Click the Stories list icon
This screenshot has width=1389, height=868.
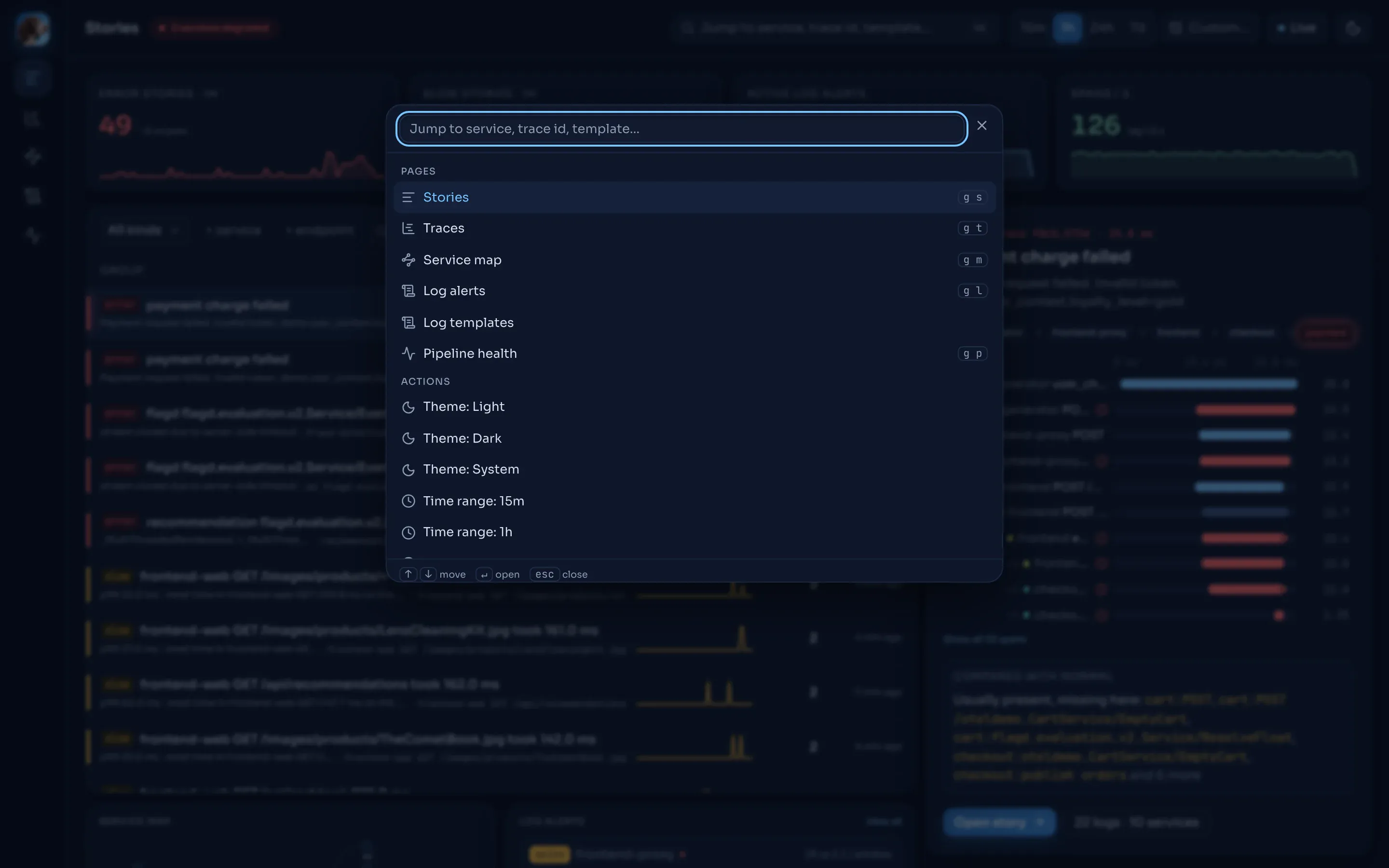[408, 198]
